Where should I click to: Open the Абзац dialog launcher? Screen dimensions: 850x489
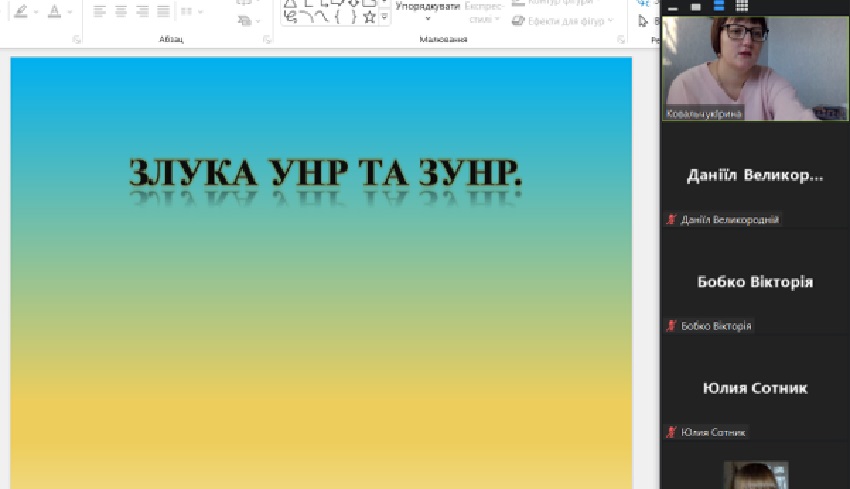[267, 39]
